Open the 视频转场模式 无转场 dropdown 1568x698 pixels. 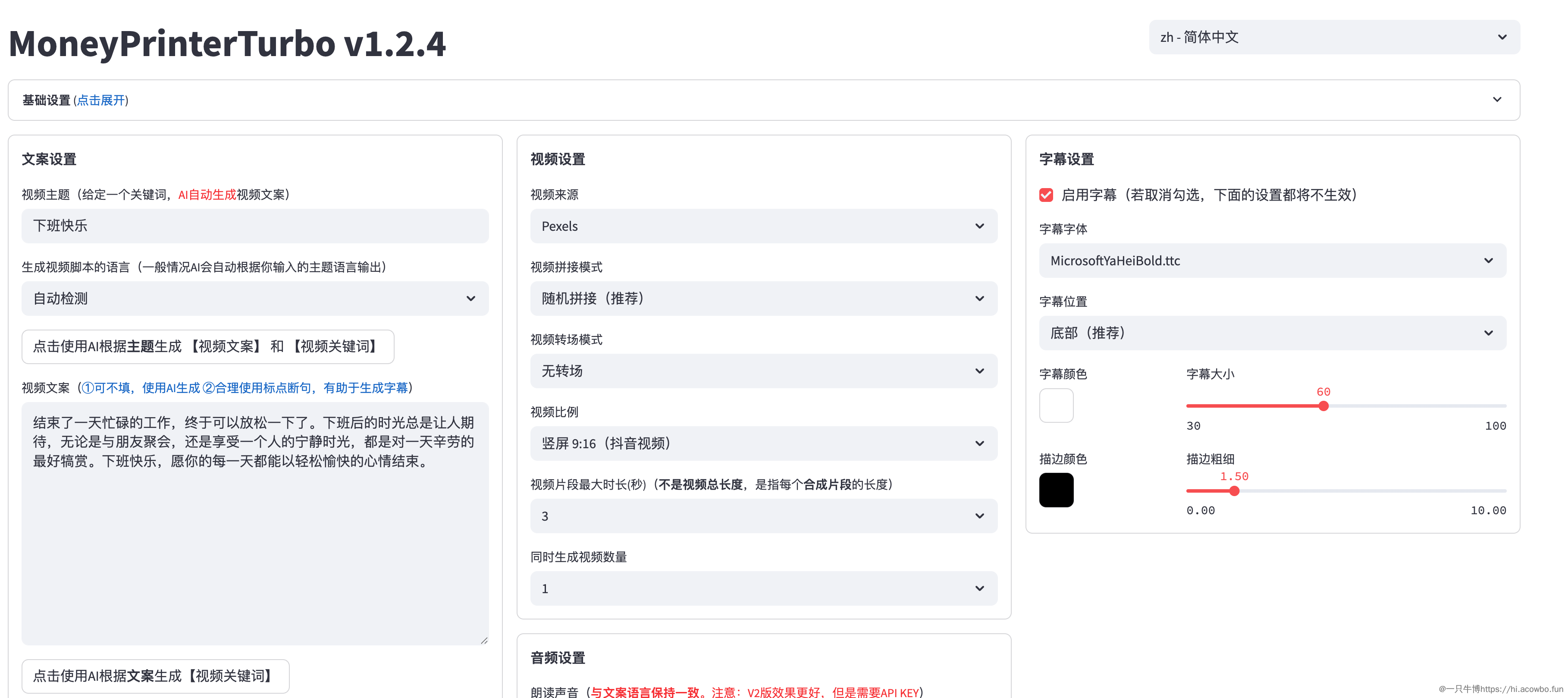point(763,371)
